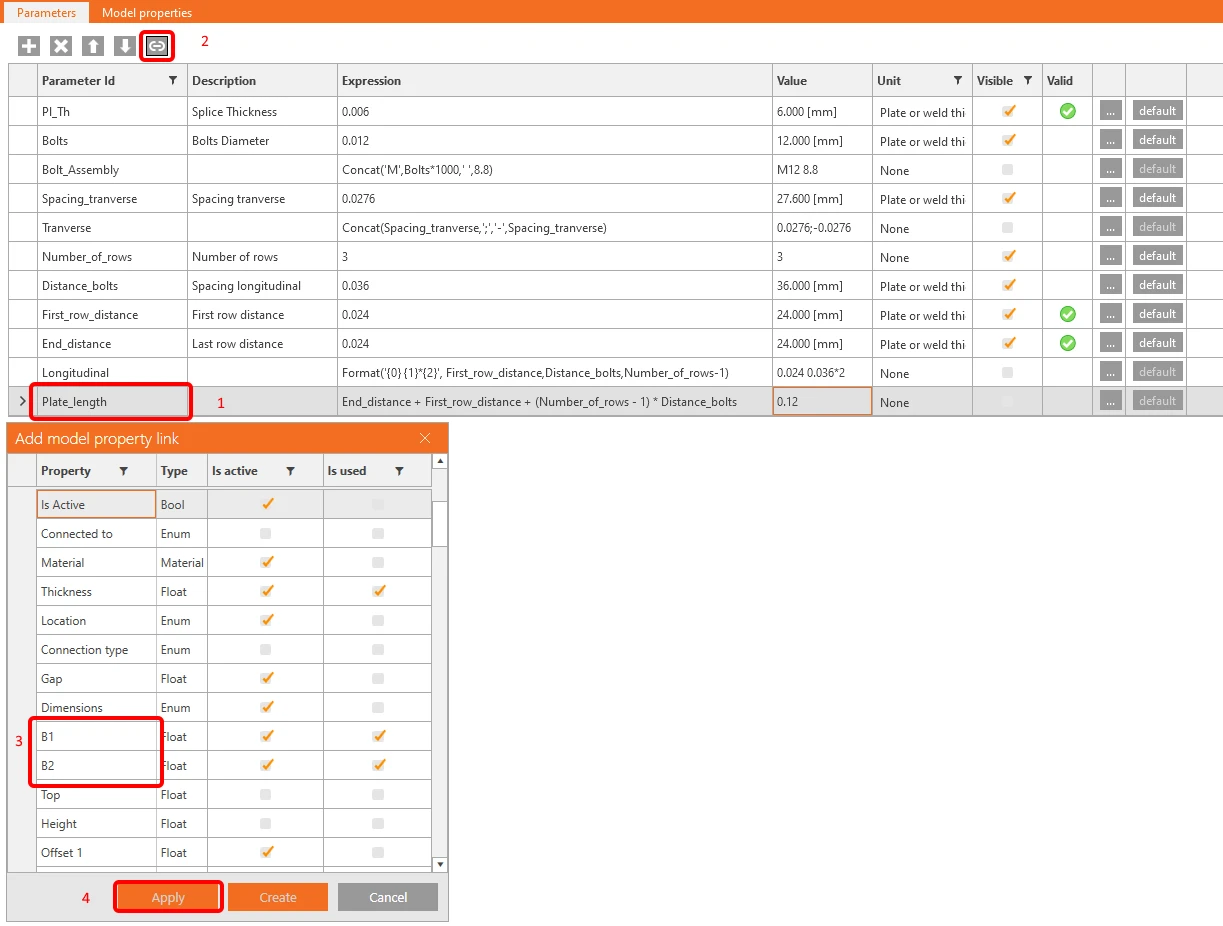
Task: Delete the parameter with the X toolbar icon
Action: pos(61,46)
